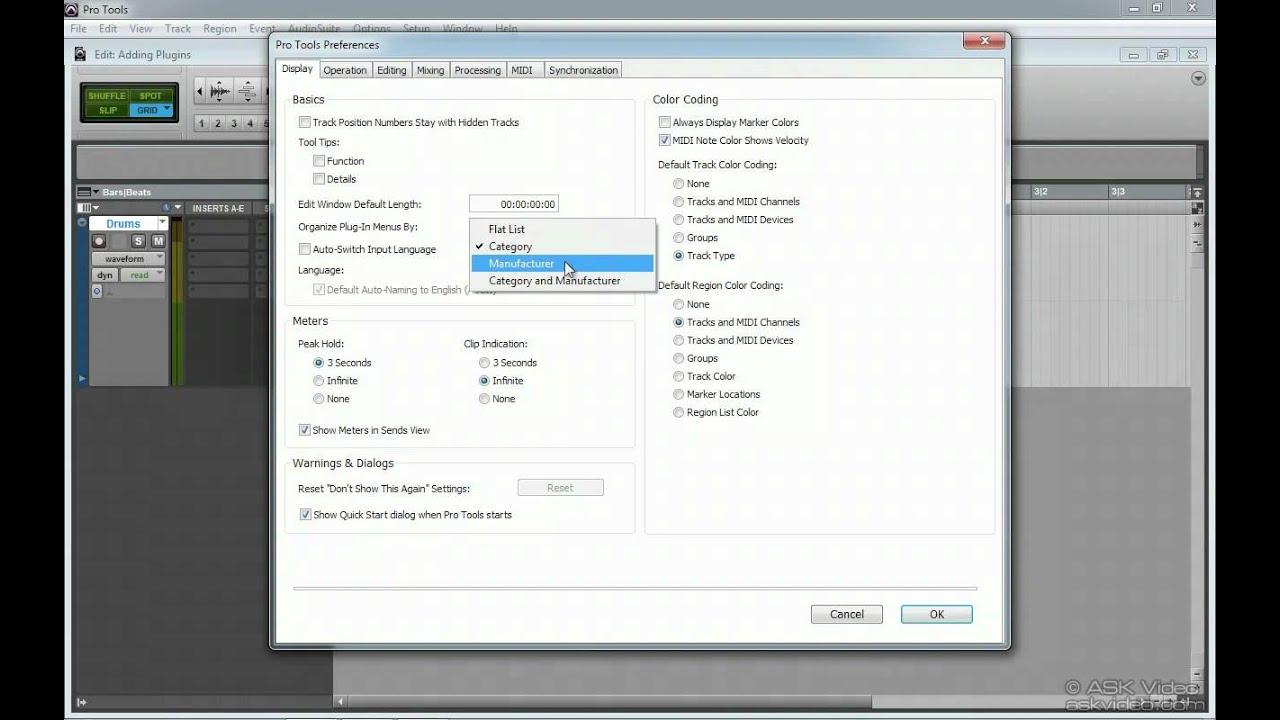Screen dimensions: 1280x720
Task: Choose Flat List in plug-in menu dropdown
Action: [x=562, y=229]
